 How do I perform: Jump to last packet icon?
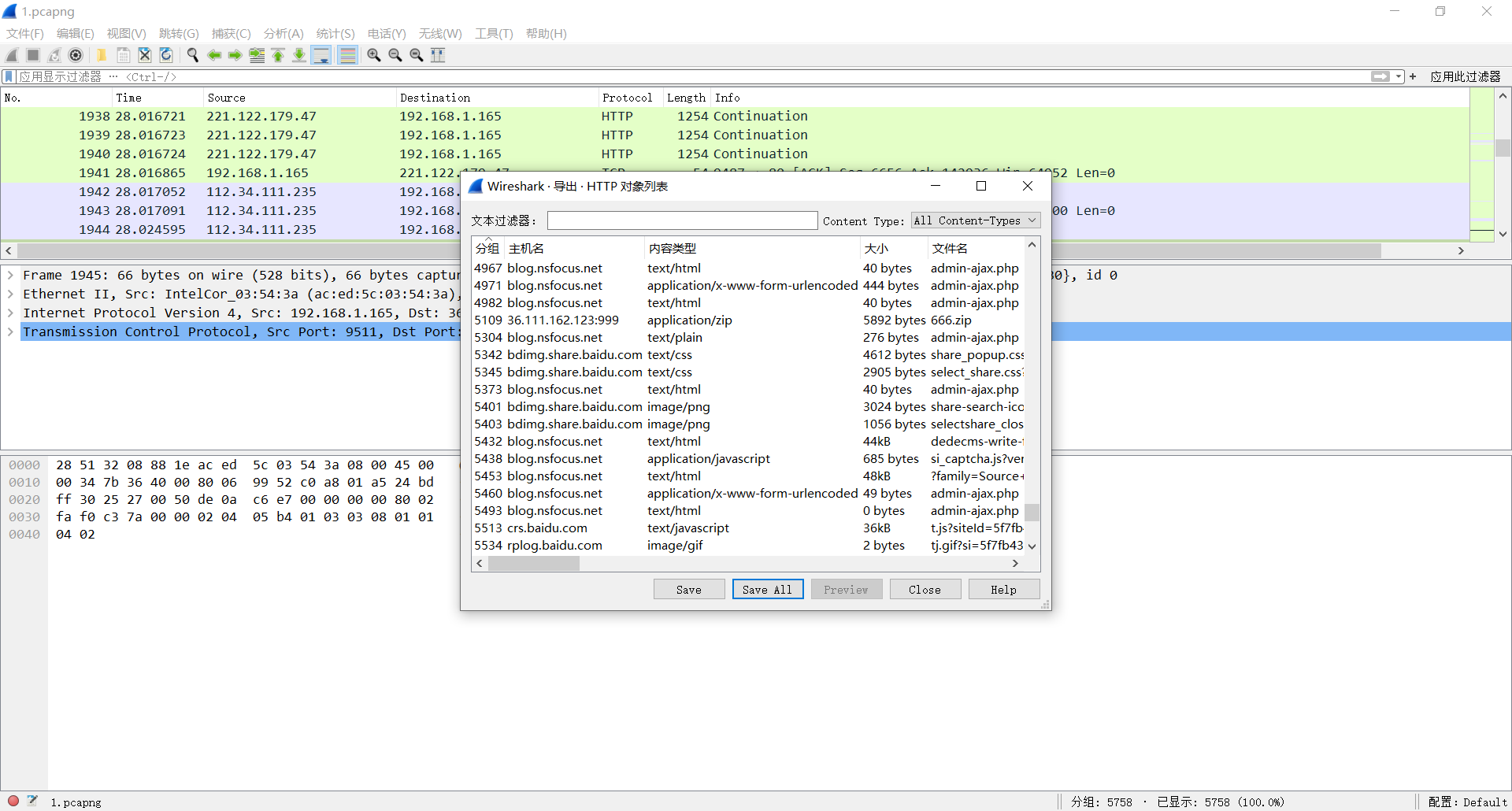[299, 55]
